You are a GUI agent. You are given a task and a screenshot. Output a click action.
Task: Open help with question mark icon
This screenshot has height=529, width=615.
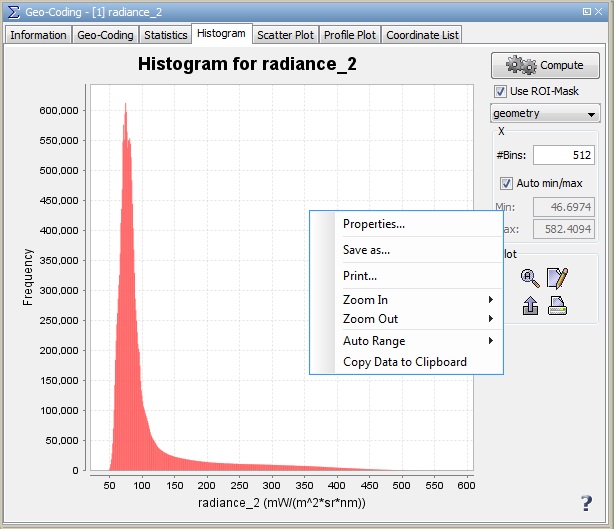pos(586,504)
